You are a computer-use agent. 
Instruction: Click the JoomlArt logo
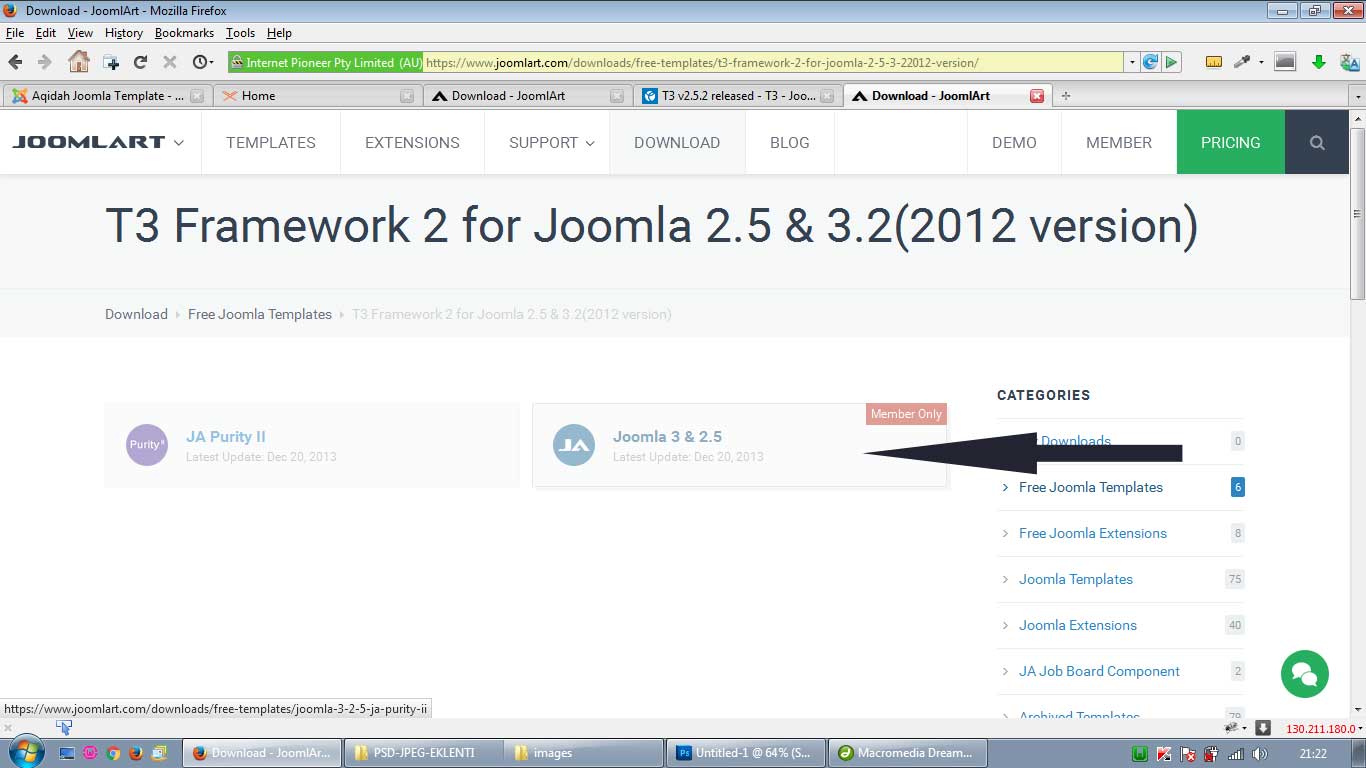click(88, 142)
